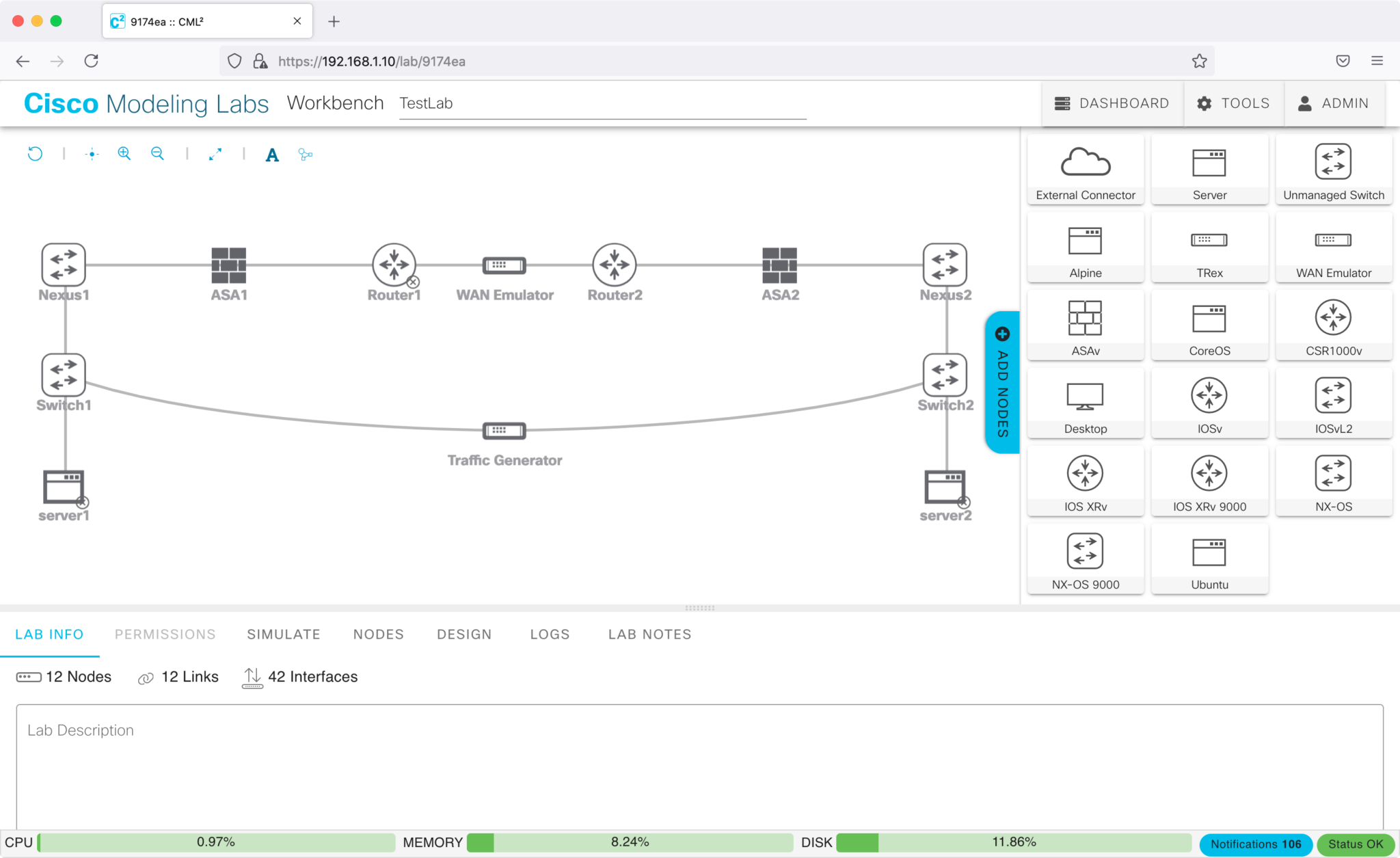Click the fit-to-screen arrows icon

pyautogui.click(x=215, y=155)
